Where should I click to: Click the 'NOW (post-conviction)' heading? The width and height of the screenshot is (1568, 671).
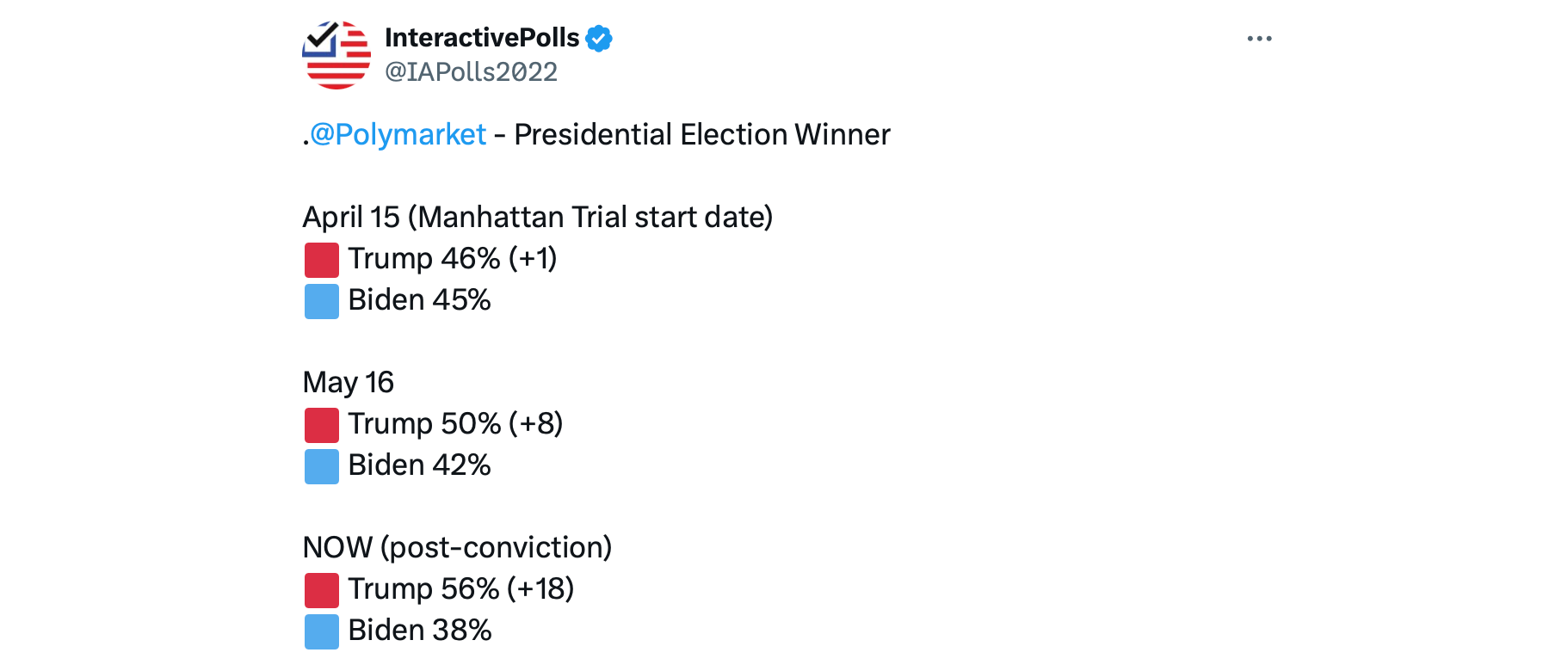[x=457, y=548]
